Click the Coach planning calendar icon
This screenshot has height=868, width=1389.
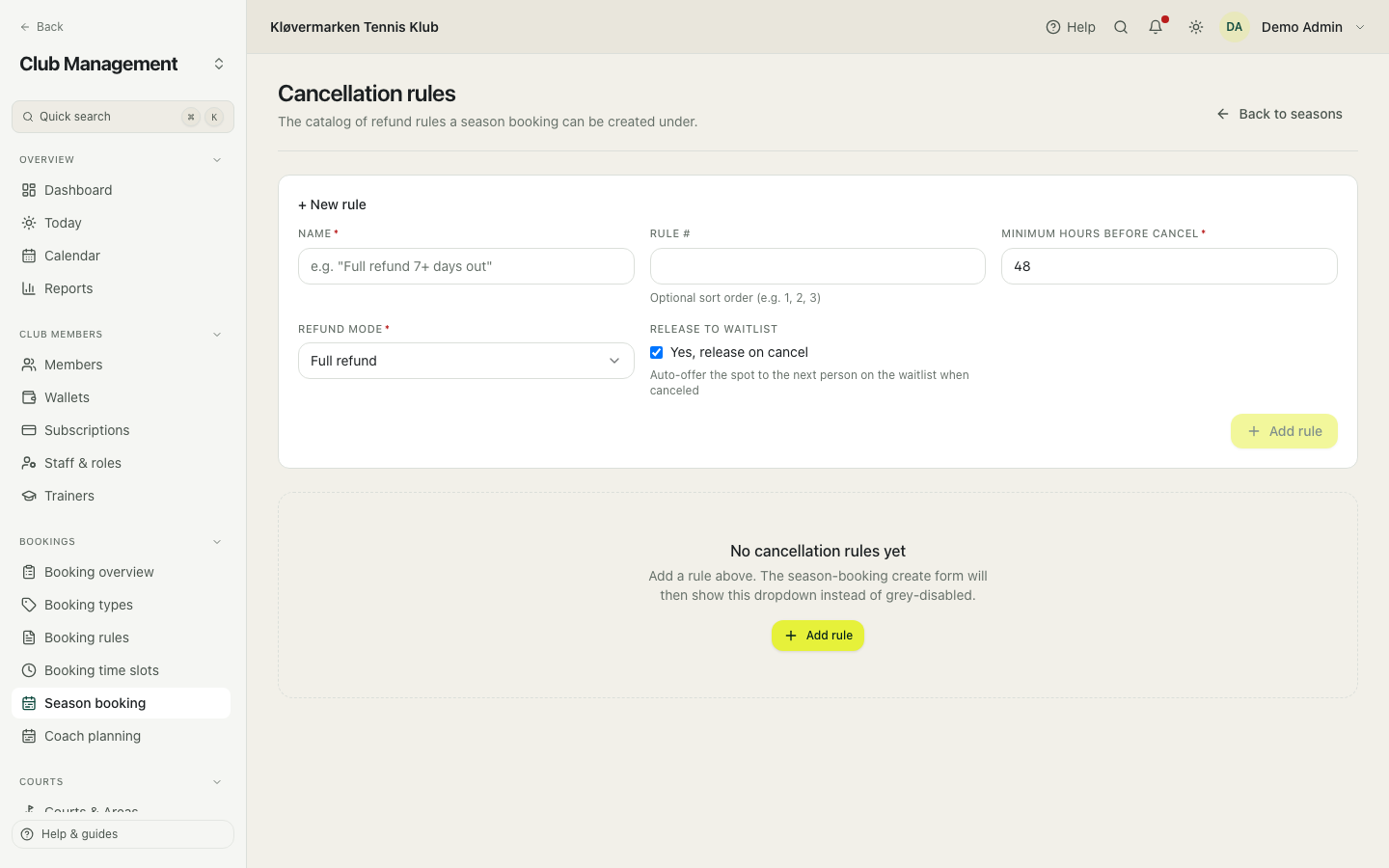pos(29,736)
